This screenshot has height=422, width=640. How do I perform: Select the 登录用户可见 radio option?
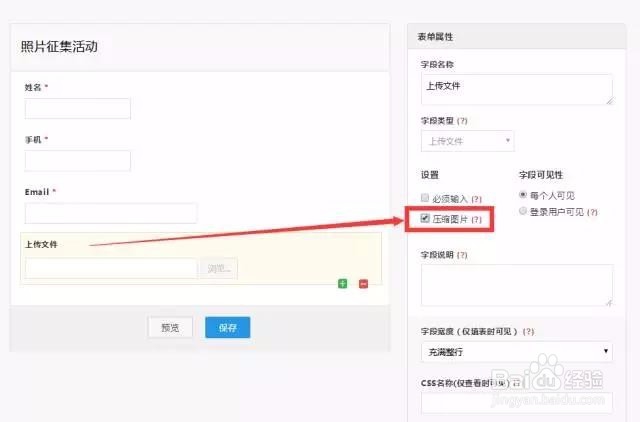pyautogui.click(x=522, y=211)
